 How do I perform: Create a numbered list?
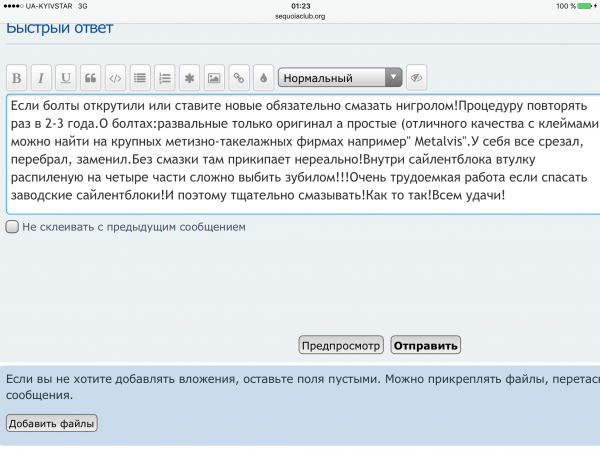click(165, 77)
